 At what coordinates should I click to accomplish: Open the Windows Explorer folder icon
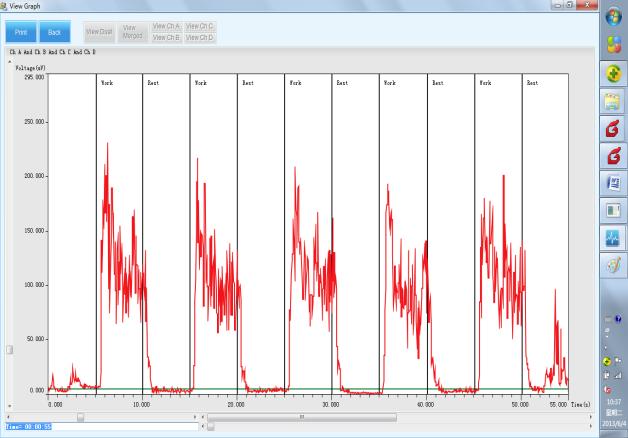613,101
